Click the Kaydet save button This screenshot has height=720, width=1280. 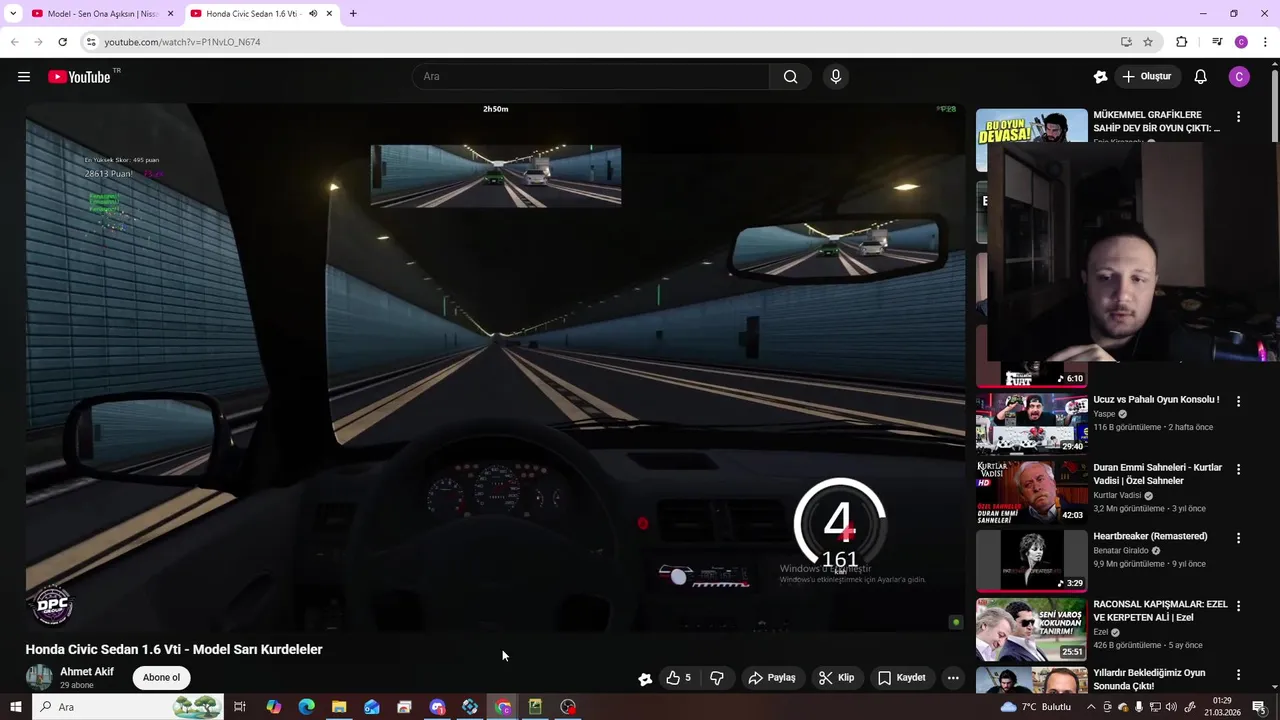pos(902,678)
